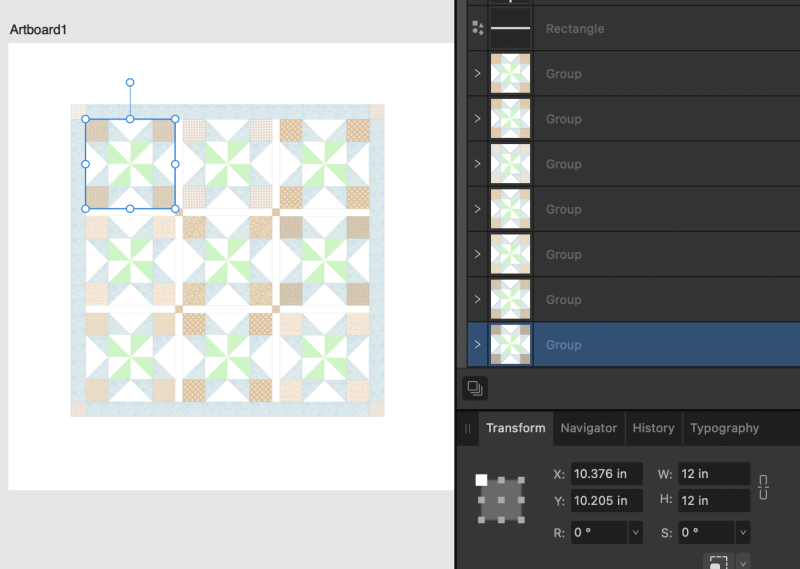The image size is (800, 569).
Task: Click the rotation handle above the selected block
Action: click(x=130, y=83)
